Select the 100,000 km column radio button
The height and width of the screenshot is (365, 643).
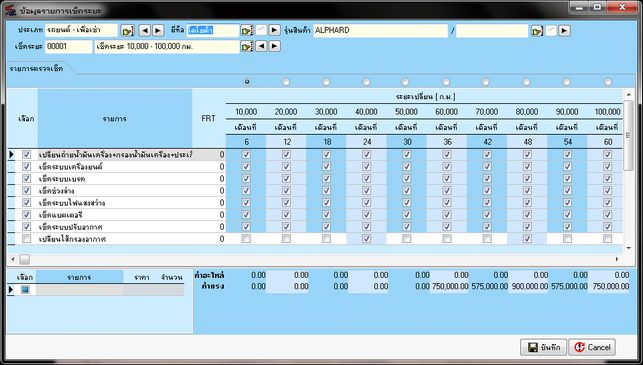(608, 82)
